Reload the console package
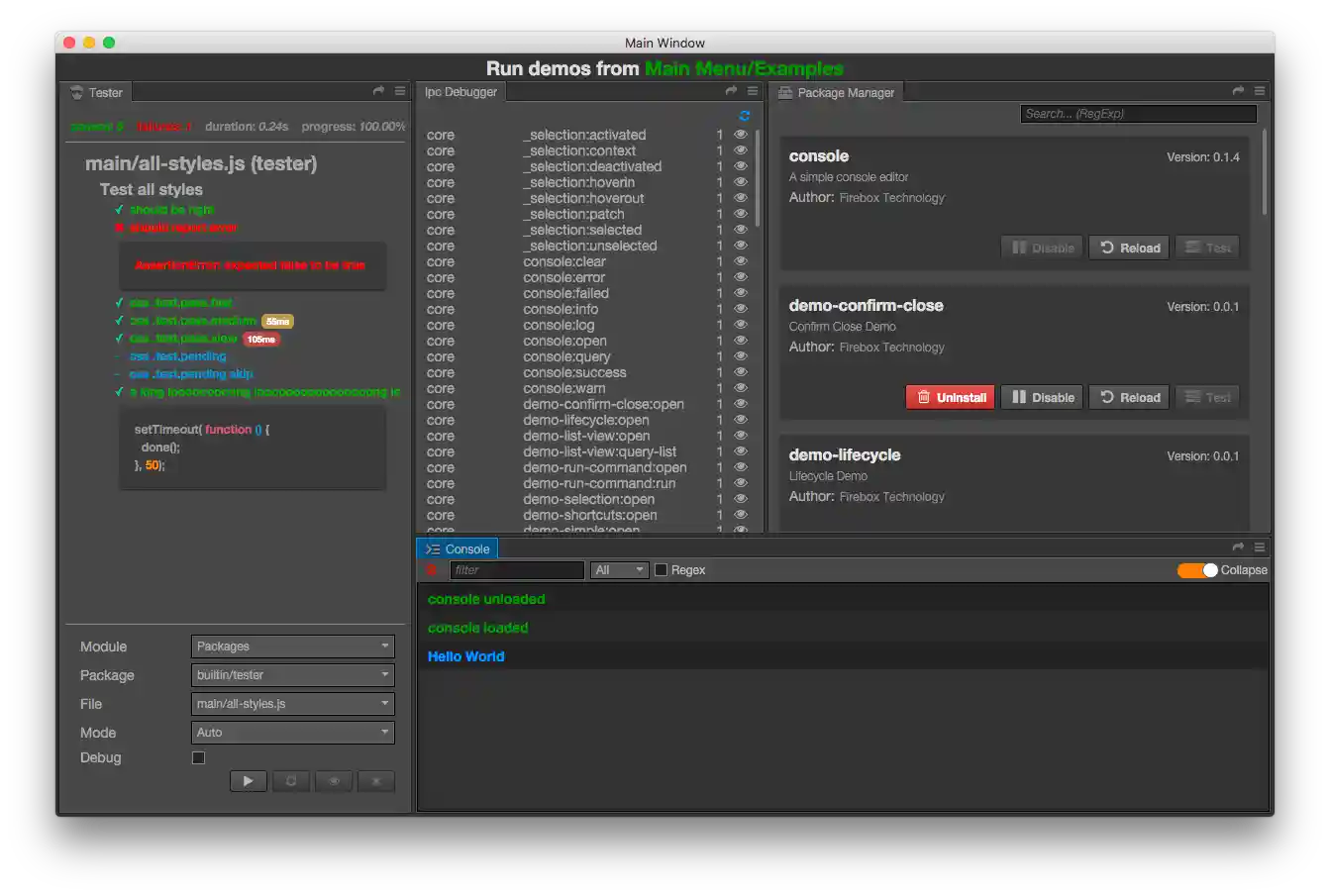Image resolution: width=1330 pixels, height=896 pixels. click(x=1128, y=247)
